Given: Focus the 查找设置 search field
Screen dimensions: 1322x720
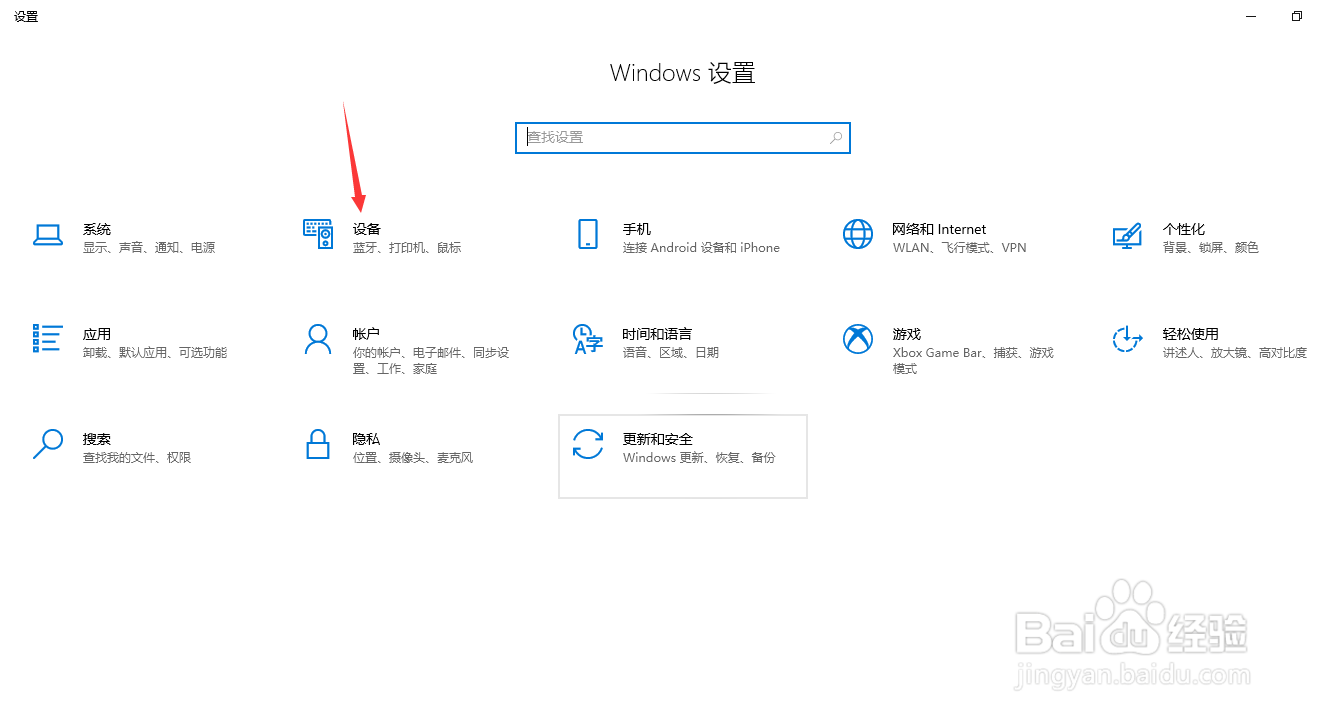Looking at the screenshot, I should pos(683,137).
